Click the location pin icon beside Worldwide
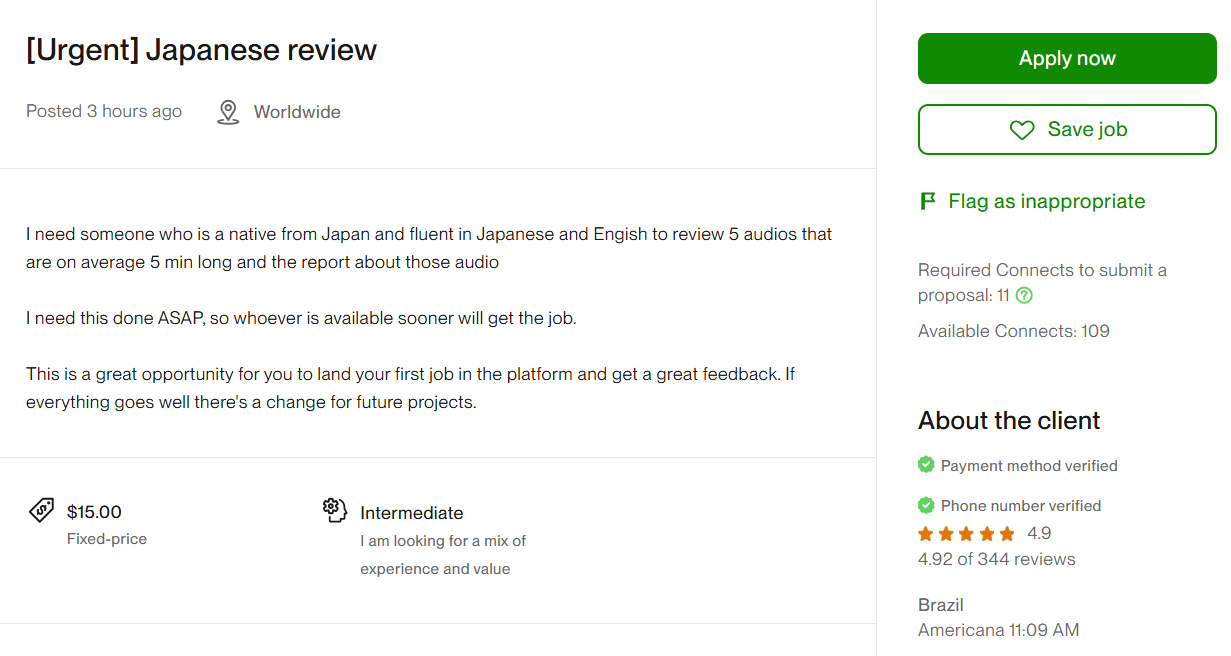 (x=228, y=112)
